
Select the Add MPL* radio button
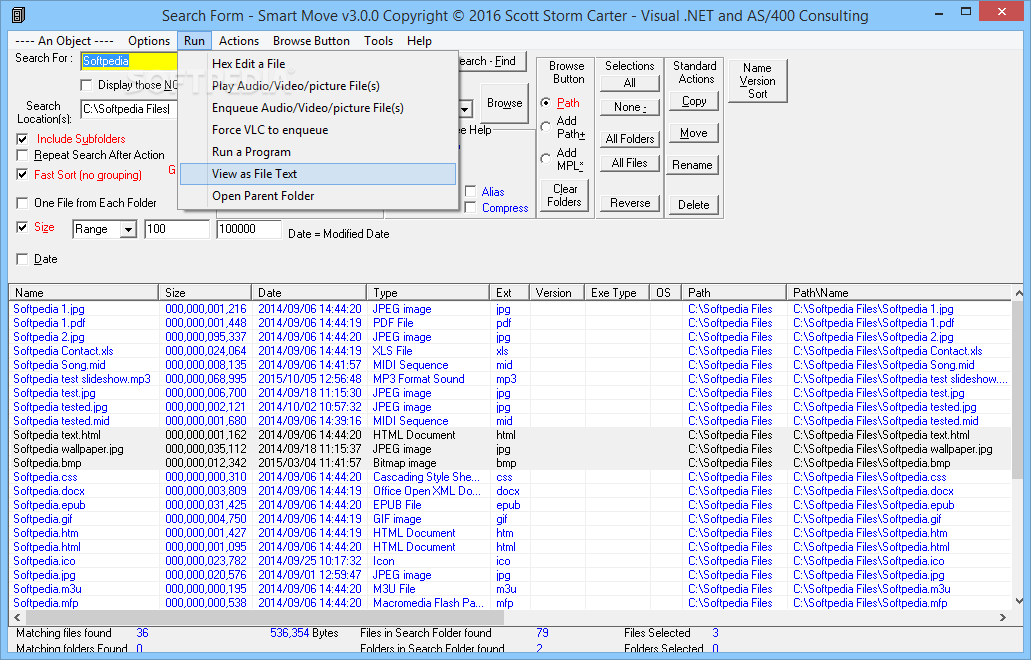pos(546,158)
